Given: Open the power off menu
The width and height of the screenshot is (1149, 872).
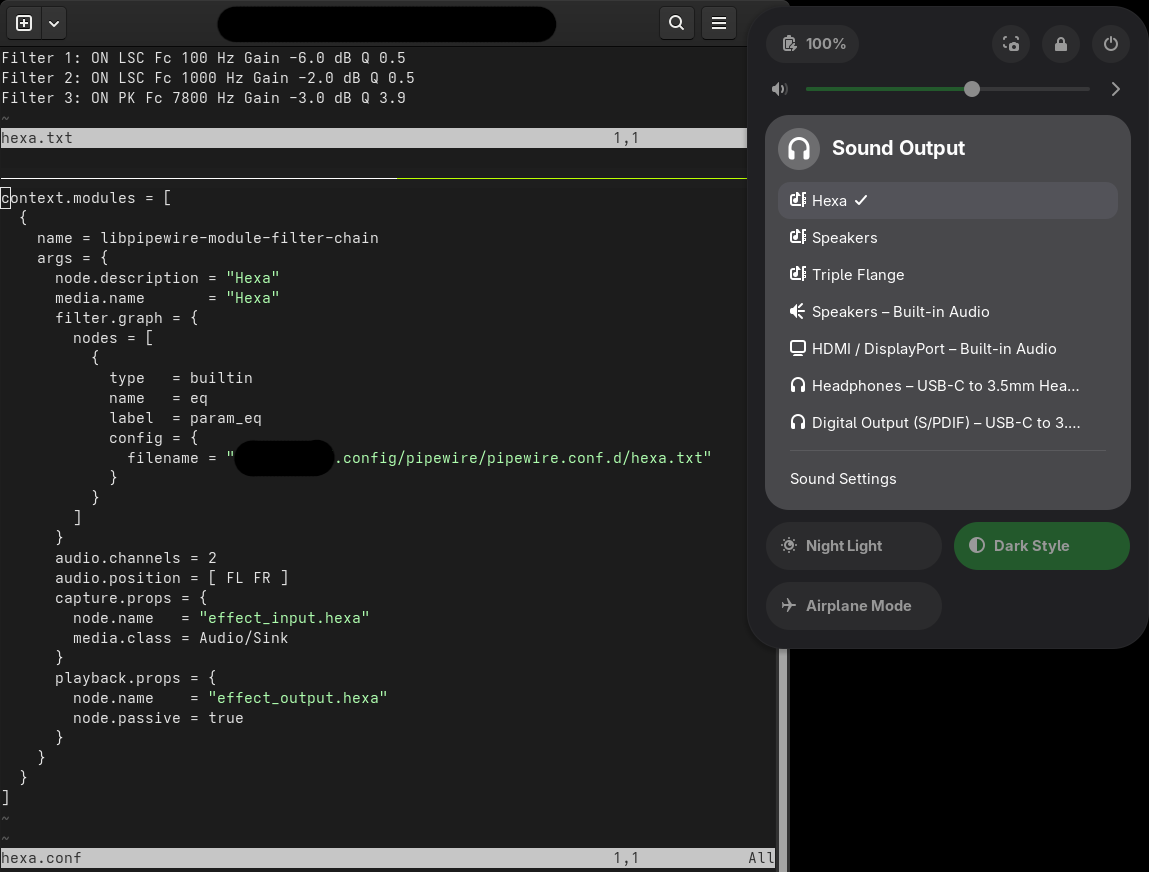Looking at the screenshot, I should tap(1111, 44).
